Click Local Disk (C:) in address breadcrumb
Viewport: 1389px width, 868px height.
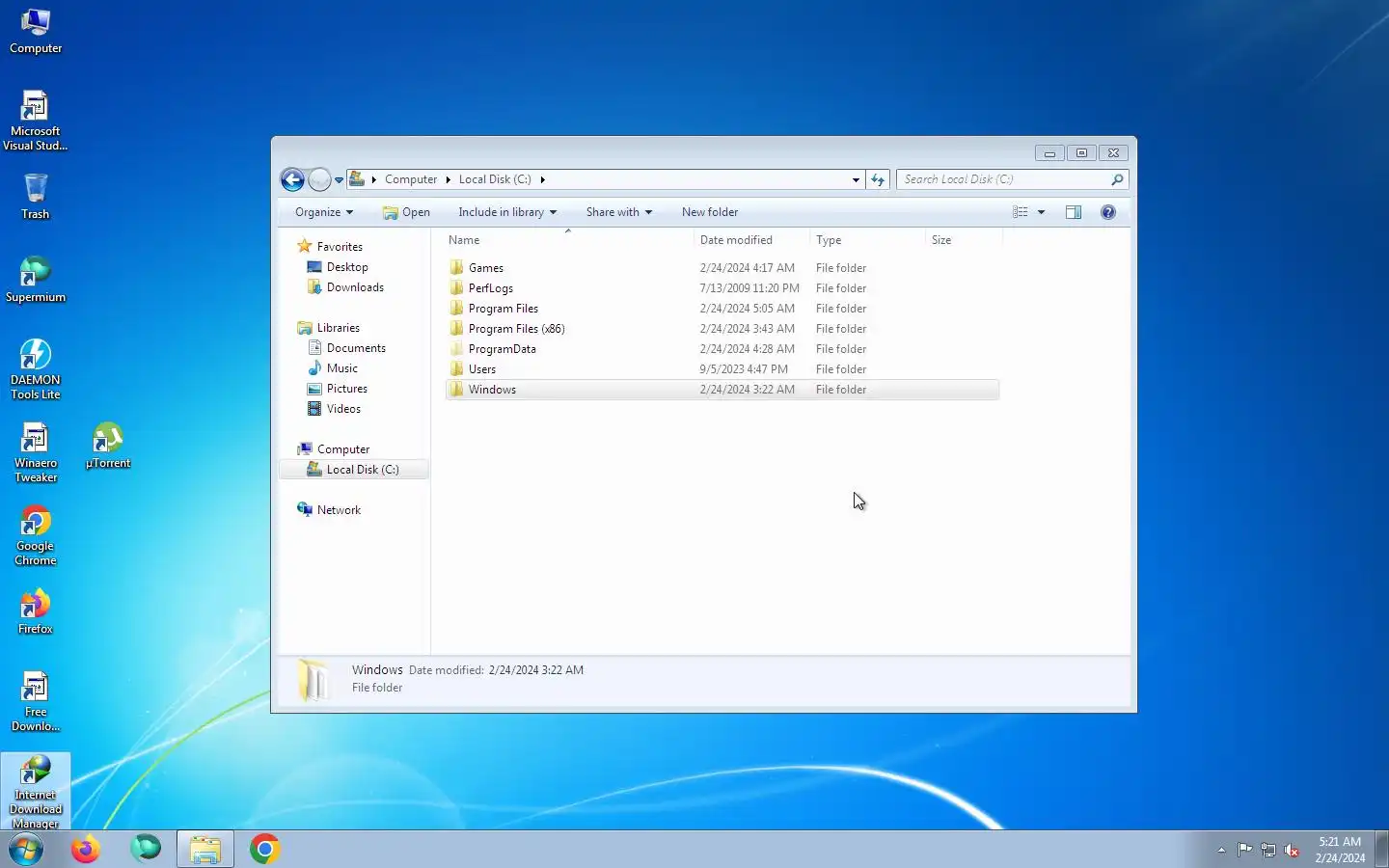[495, 179]
